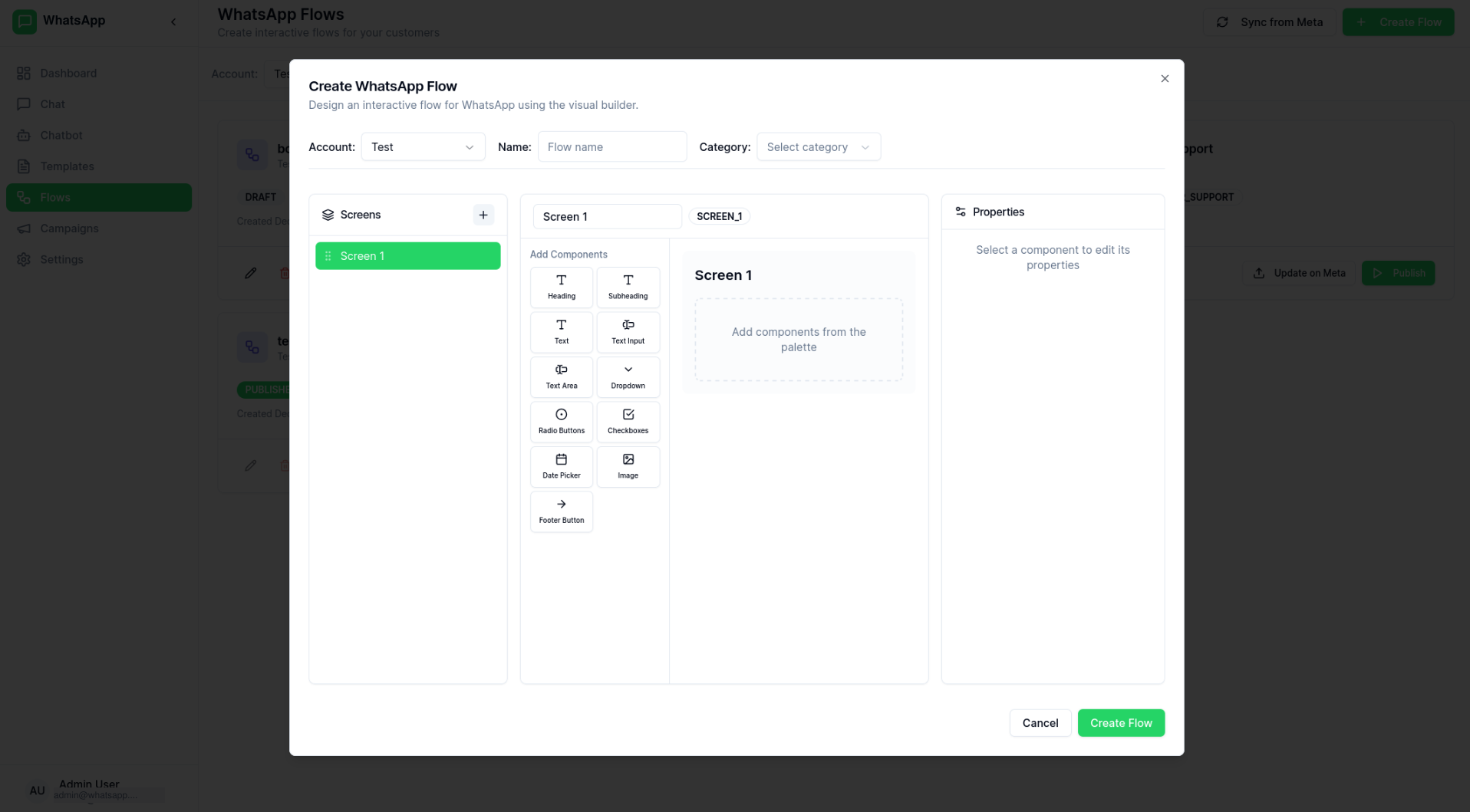1470x812 pixels.
Task: Add the Image component
Action: click(x=628, y=466)
